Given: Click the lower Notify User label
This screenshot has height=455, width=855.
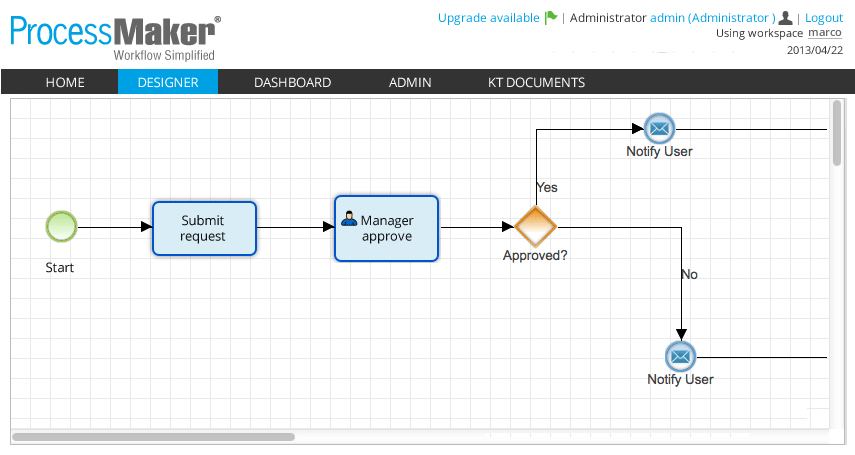Looking at the screenshot, I should pyautogui.click(x=681, y=379).
